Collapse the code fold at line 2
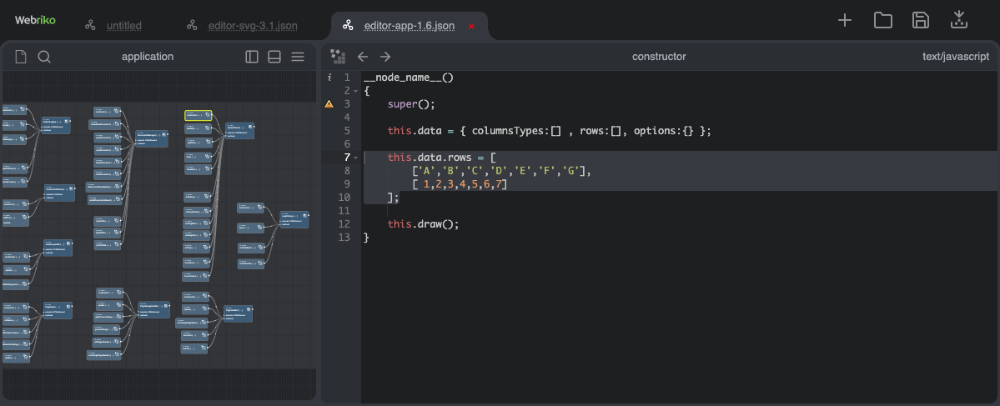The image size is (1000, 406). pyautogui.click(x=355, y=91)
